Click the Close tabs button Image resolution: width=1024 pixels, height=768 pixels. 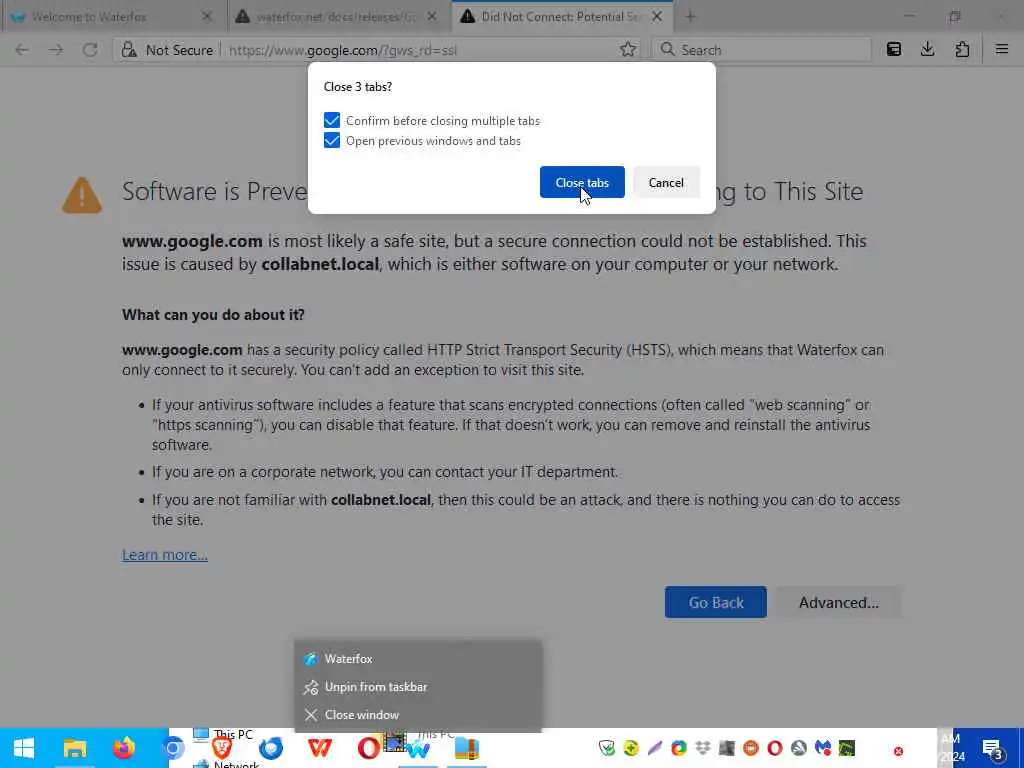pyautogui.click(x=582, y=182)
